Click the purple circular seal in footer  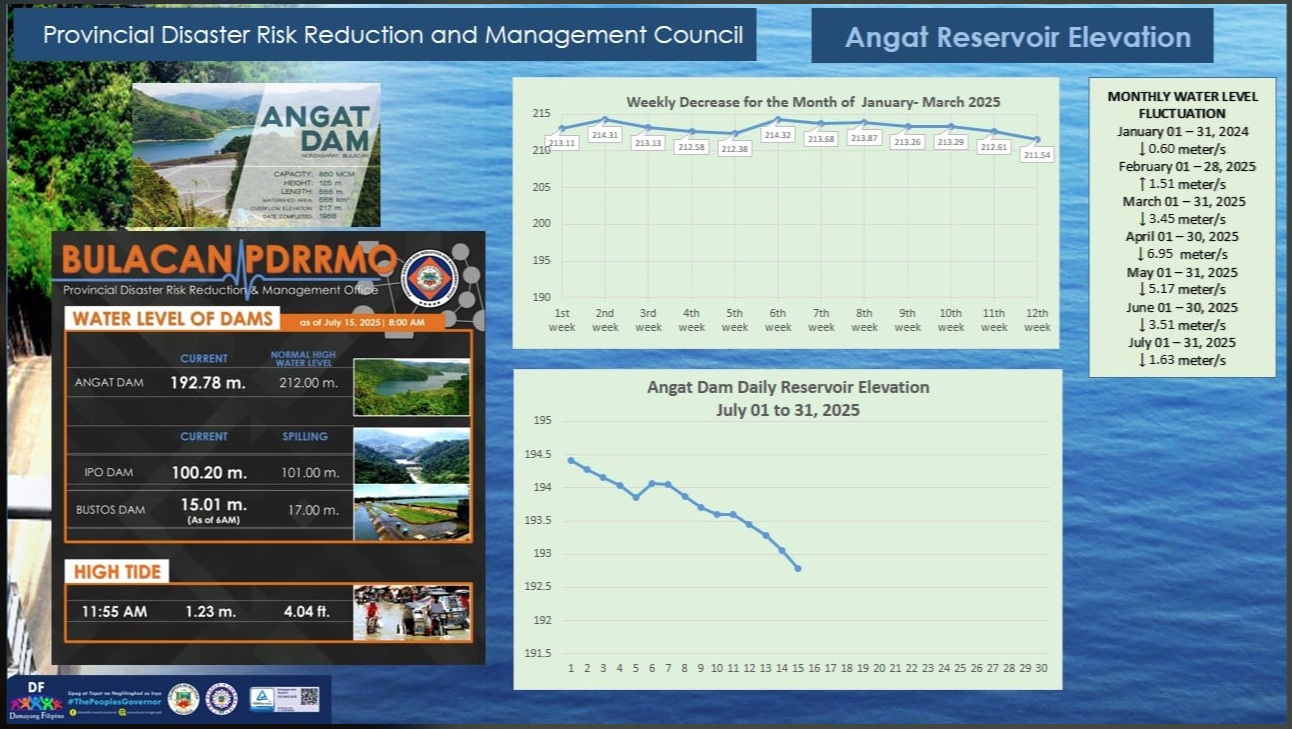[221, 698]
